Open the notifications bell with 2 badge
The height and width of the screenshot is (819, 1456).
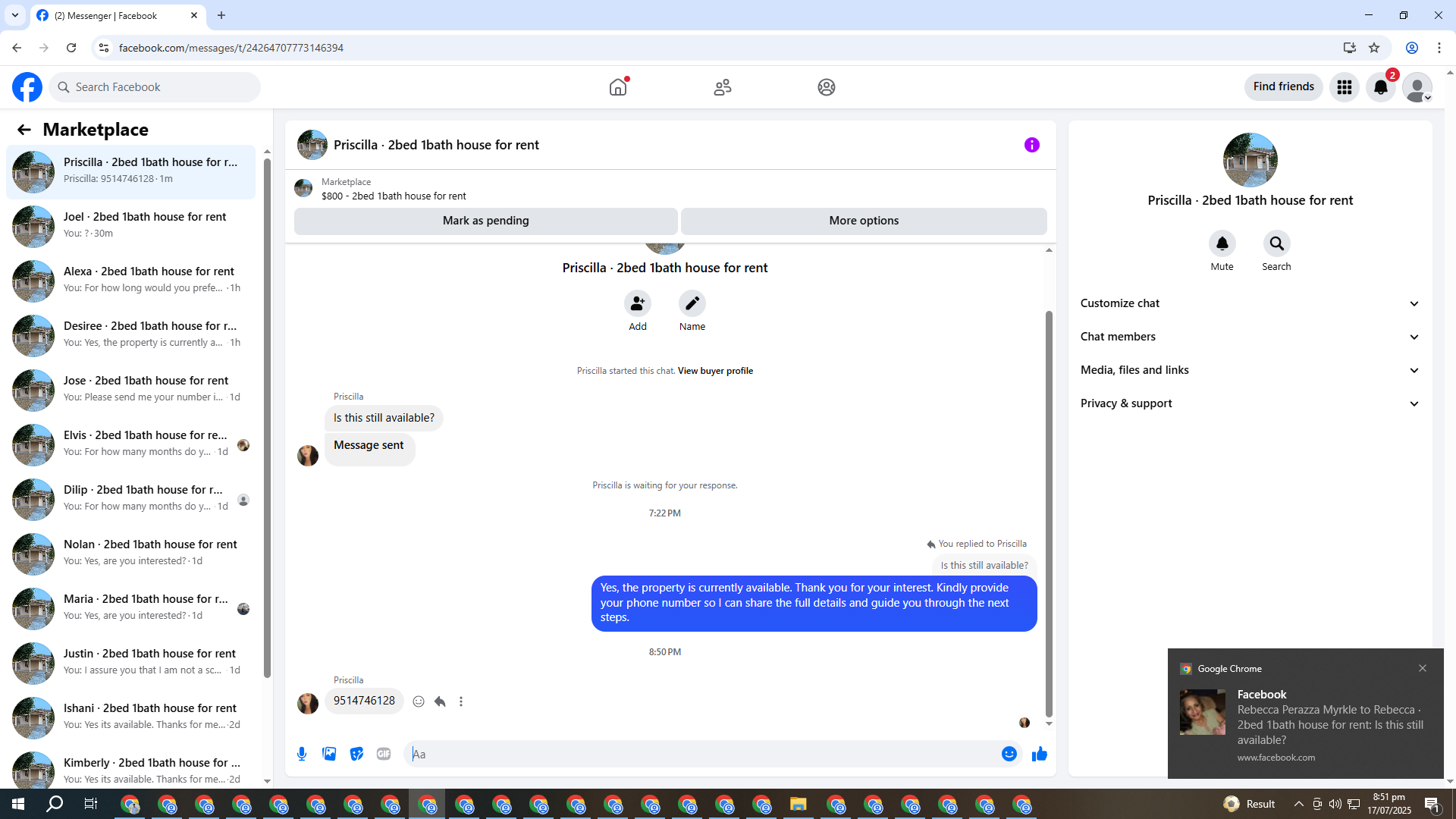tap(1381, 87)
